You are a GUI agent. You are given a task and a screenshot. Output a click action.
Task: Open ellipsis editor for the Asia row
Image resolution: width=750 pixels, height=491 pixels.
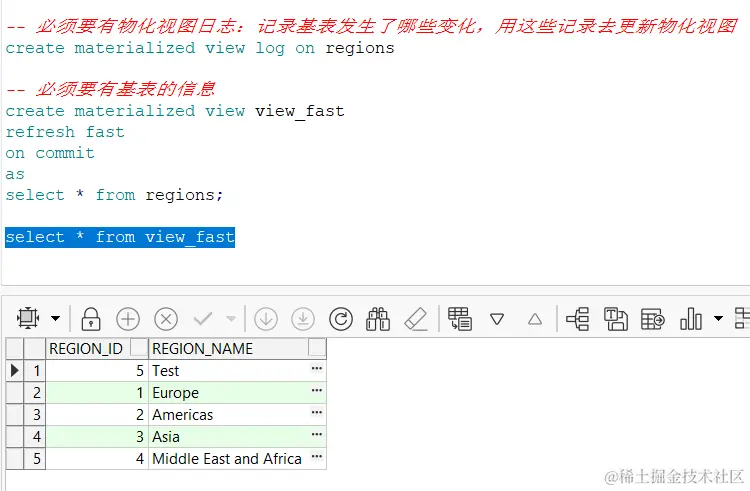pyautogui.click(x=317, y=434)
